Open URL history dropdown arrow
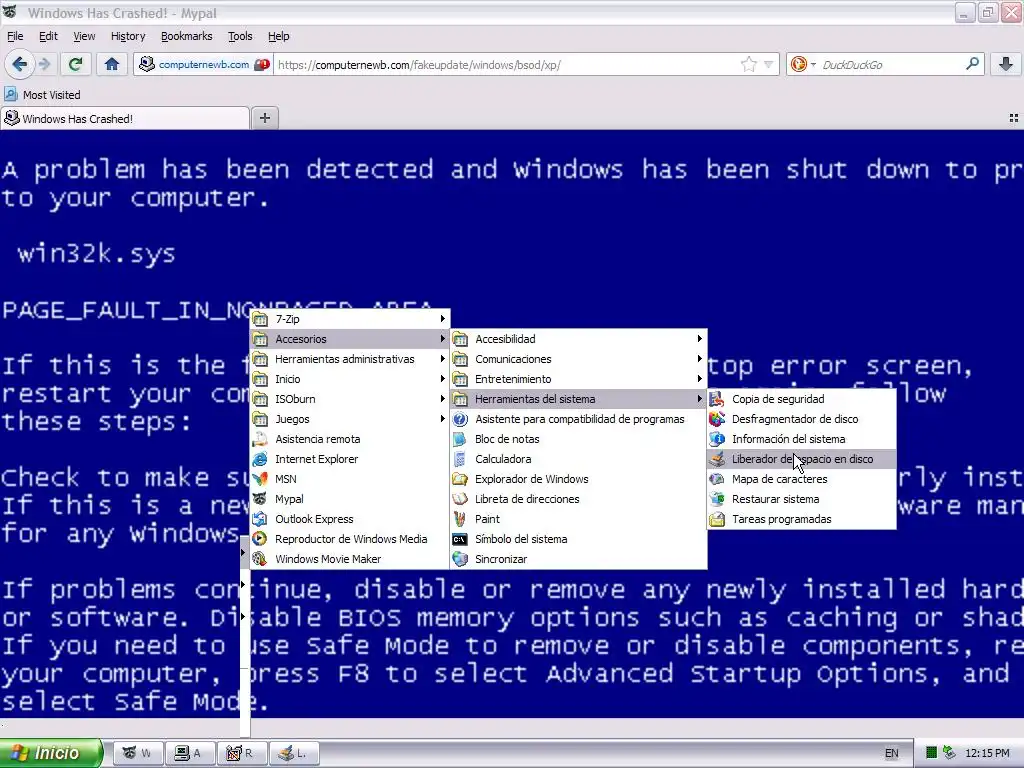1024x768 pixels. tap(769, 64)
